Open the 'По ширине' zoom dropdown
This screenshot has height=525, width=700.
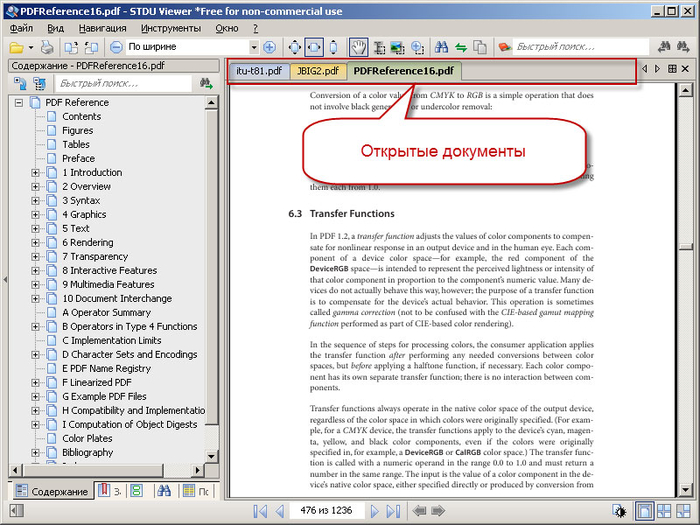[254, 47]
